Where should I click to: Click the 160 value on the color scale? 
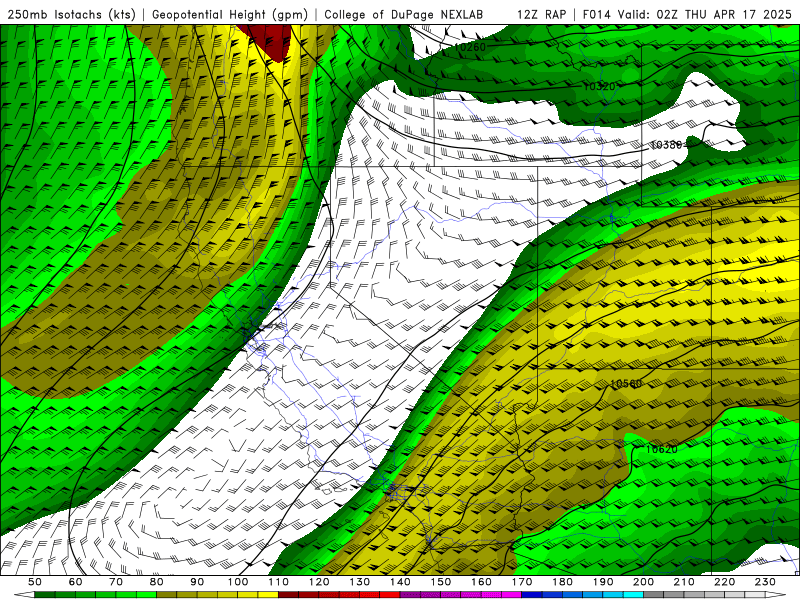[481, 582]
